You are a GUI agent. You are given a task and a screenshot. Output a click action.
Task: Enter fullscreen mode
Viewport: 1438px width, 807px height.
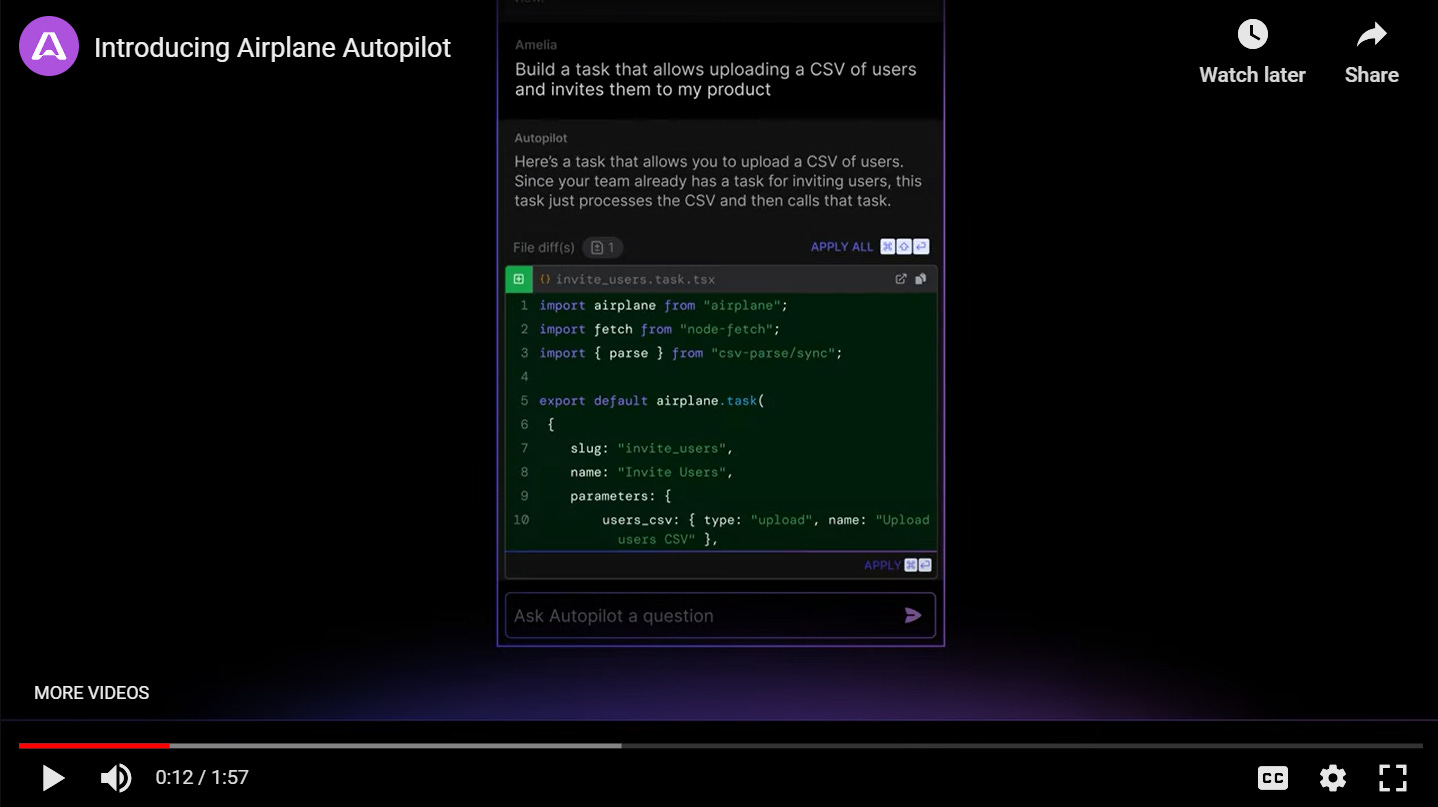click(1392, 777)
